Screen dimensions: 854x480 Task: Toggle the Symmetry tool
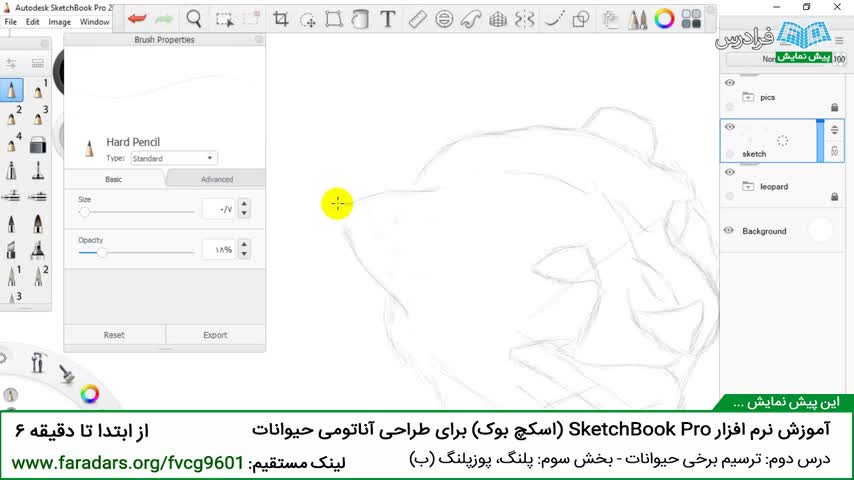[524, 20]
